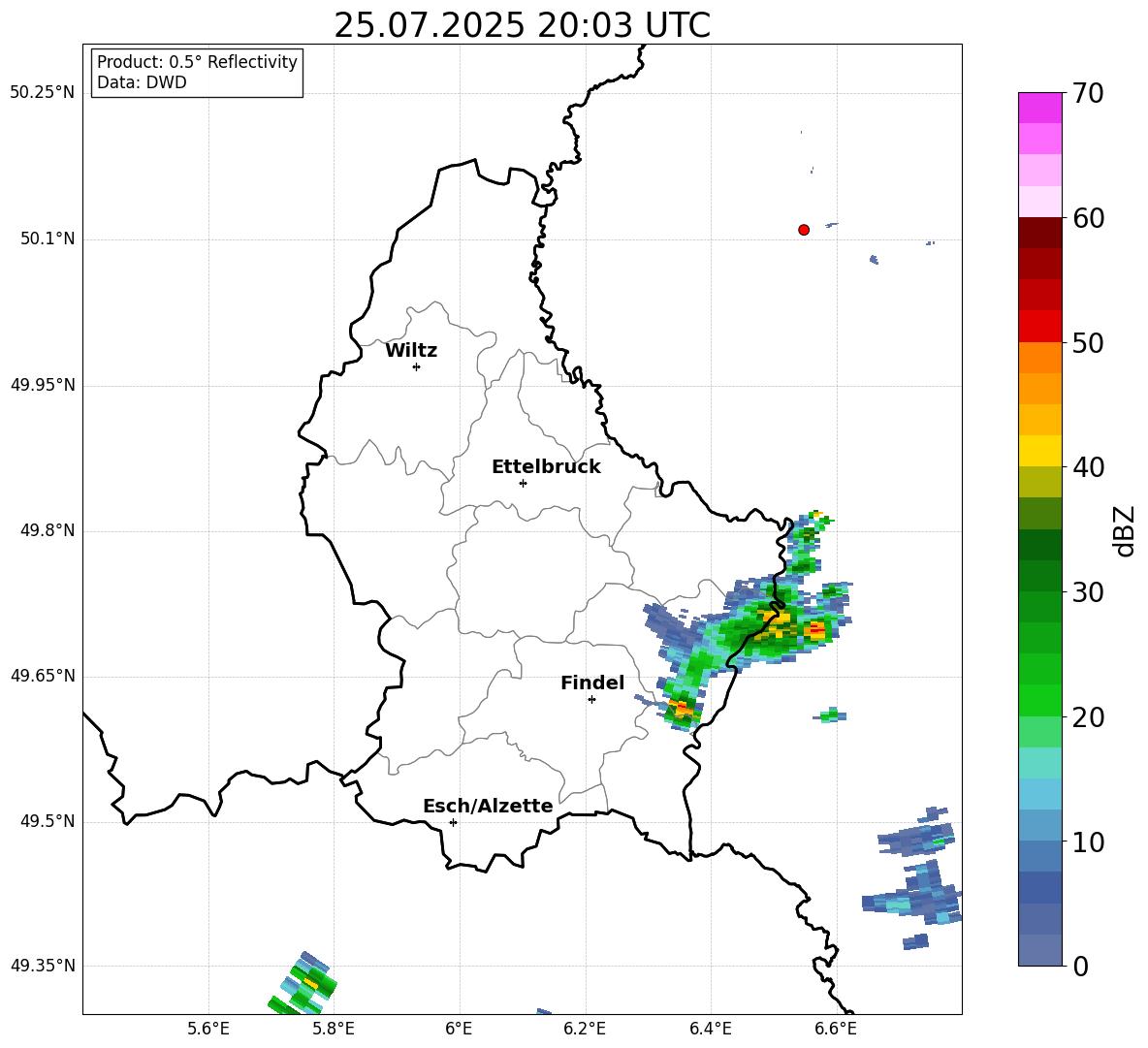Pick the dark blue swatch near bottom of colorbar
The height and width of the screenshot is (1048, 1148).
1039,887
